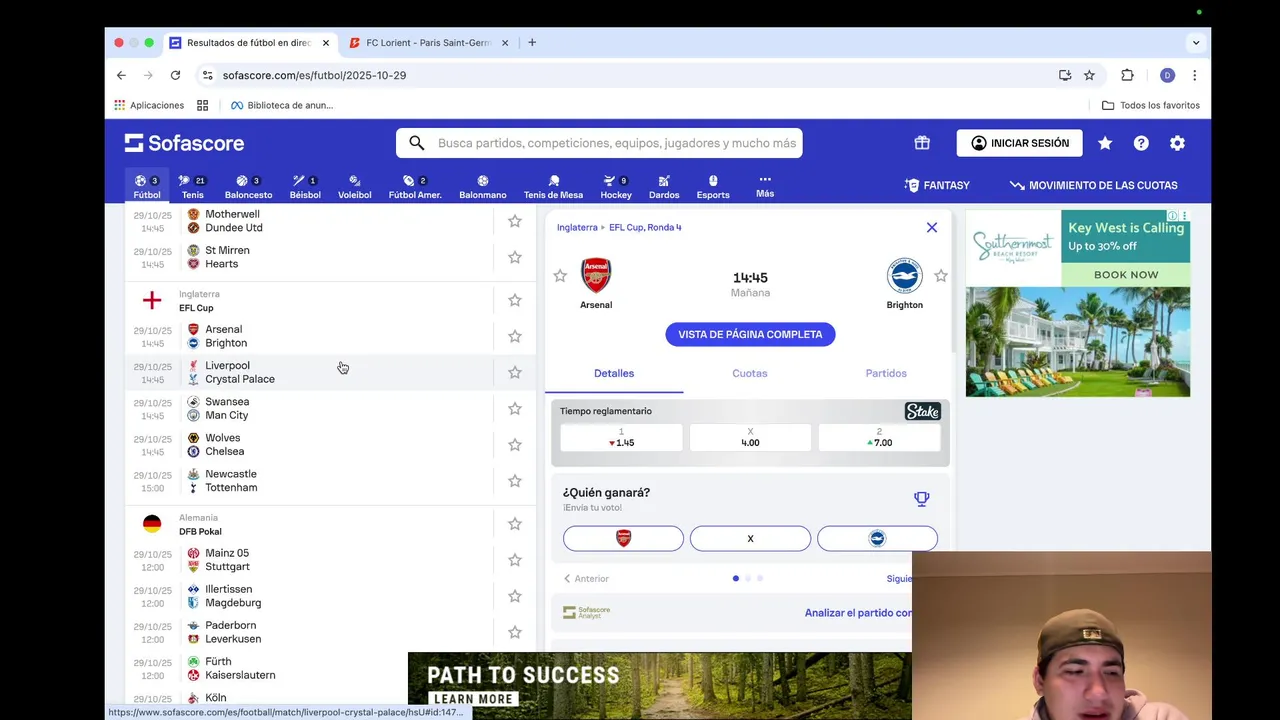Vote X for a draw
The height and width of the screenshot is (720, 1280).
[x=750, y=538]
